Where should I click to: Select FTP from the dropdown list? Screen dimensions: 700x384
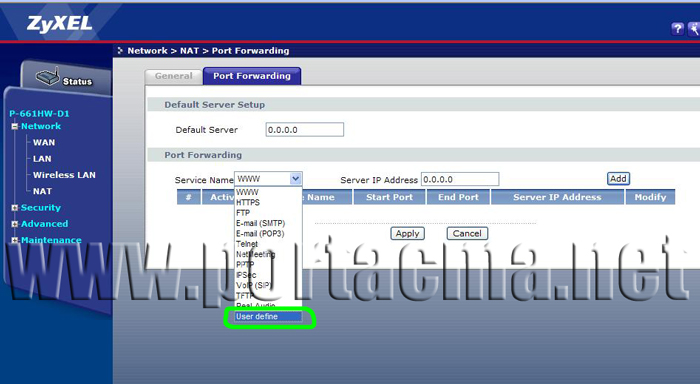(x=243, y=213)
